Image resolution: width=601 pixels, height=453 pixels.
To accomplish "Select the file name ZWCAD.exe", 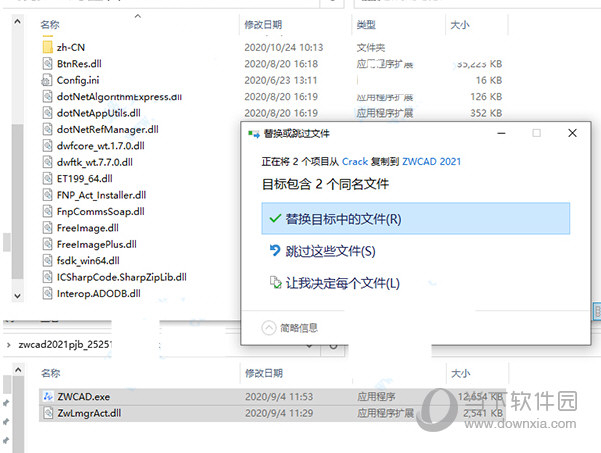I will tap(84, 397).
